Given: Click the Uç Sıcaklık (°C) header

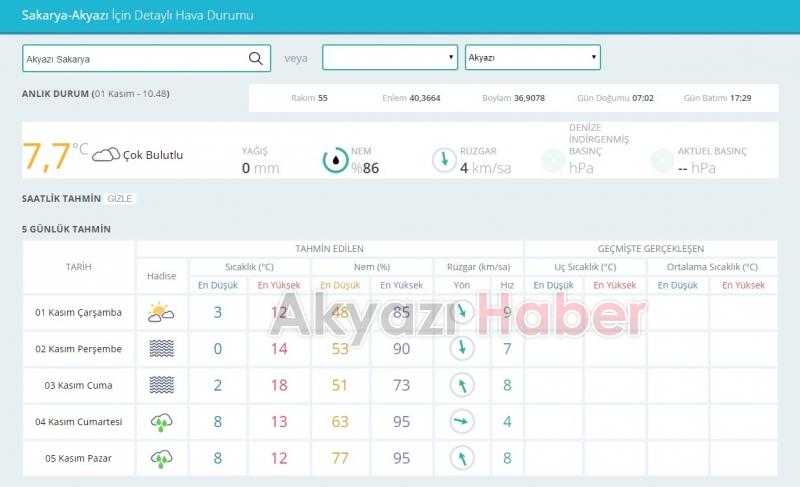Looking at the screenshot, I should pyautogui.click(x=585, y=267).
